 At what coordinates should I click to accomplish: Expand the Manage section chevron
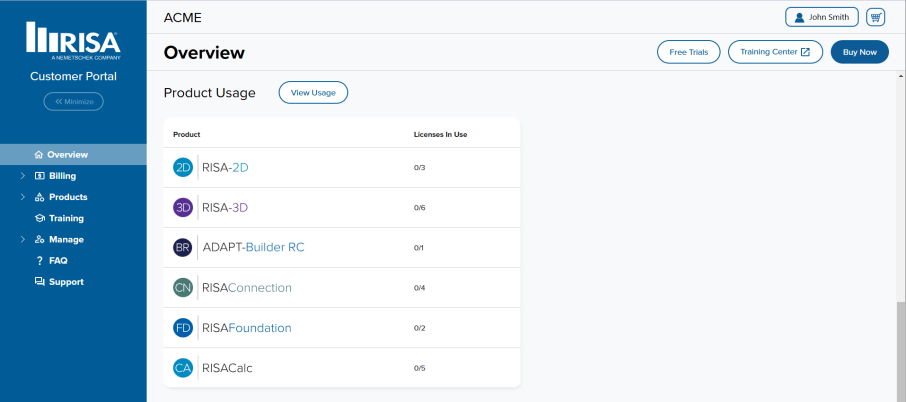coord(23,239)
